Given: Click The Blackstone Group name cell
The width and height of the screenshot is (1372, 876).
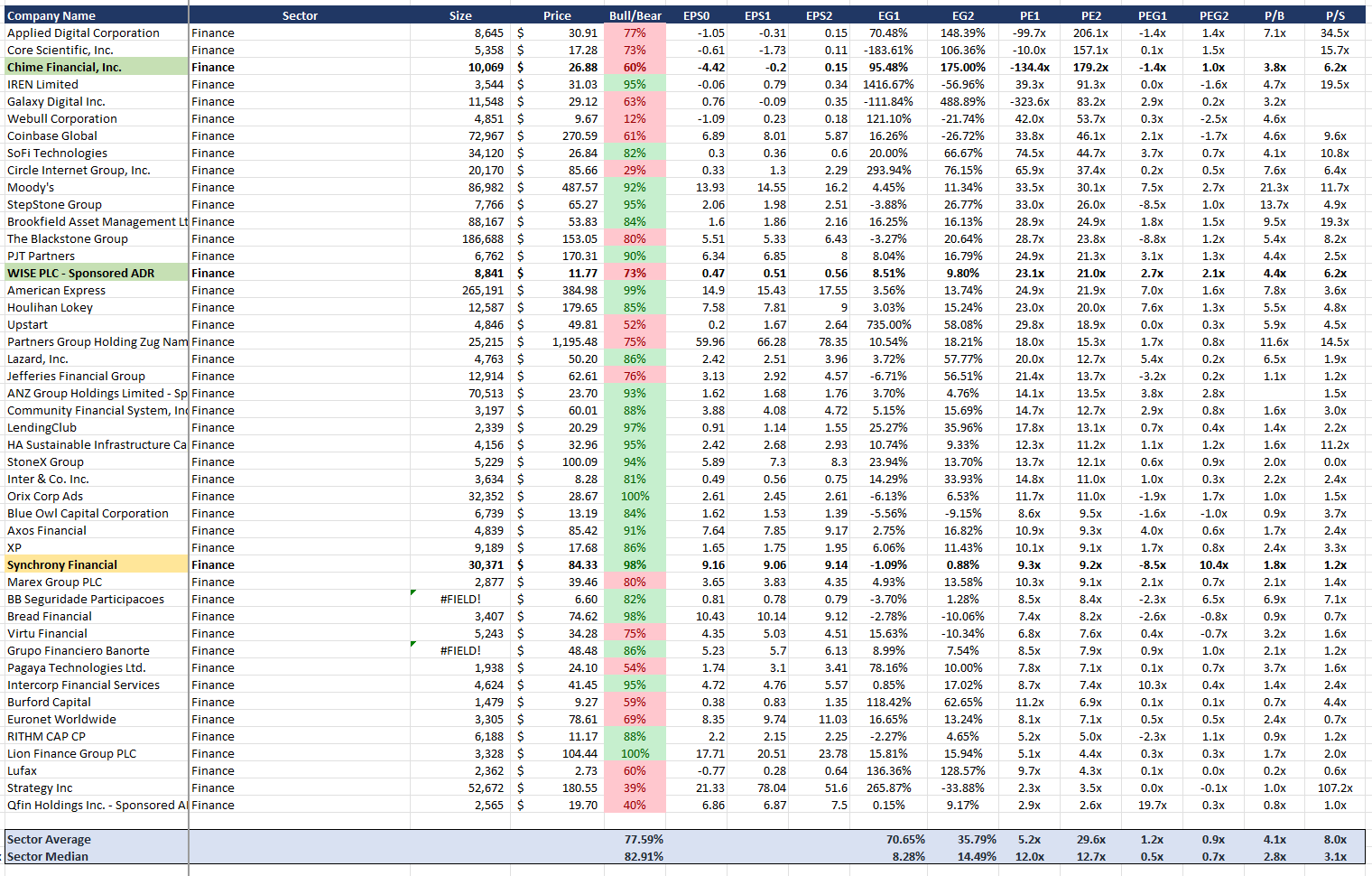Looking at the screenshot, I should [x=96, y=238].
